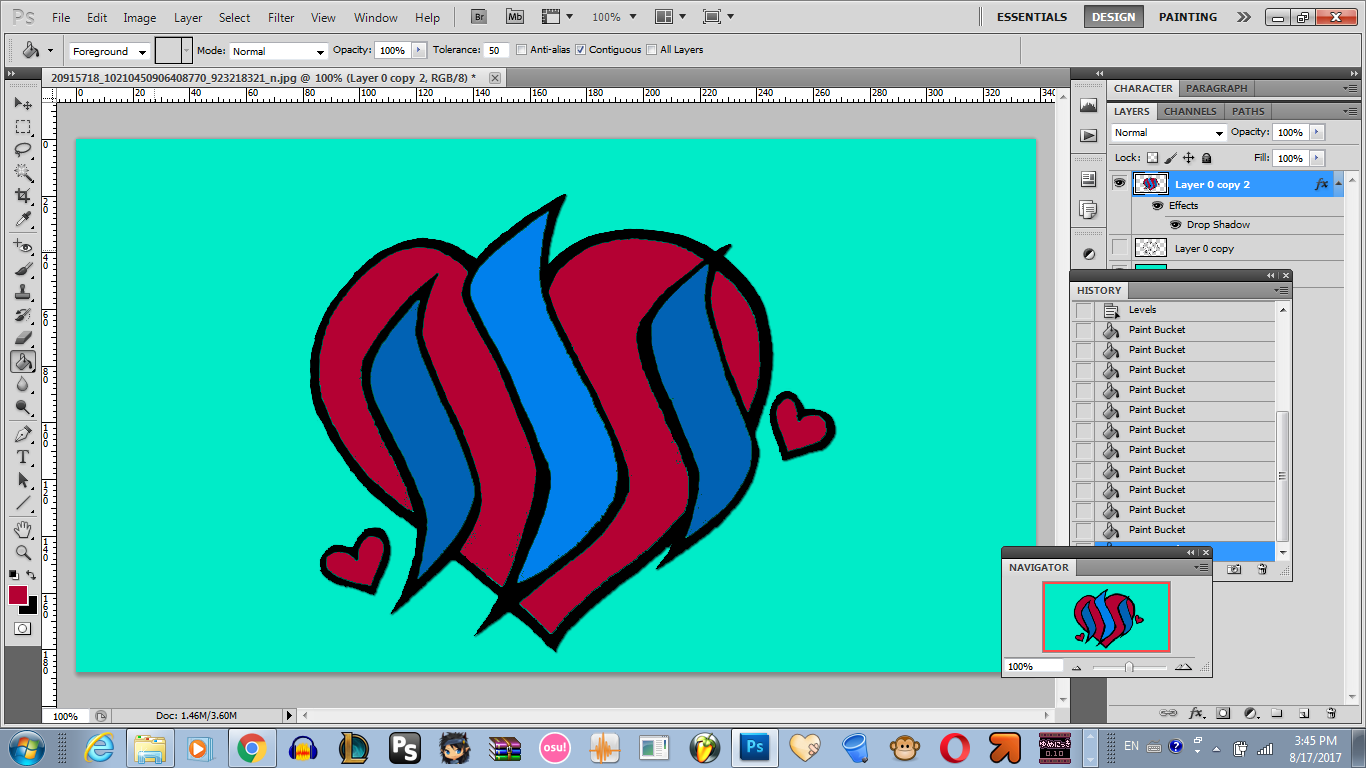
Task: Open Mini Bridge from application bar
Action: 515,17
